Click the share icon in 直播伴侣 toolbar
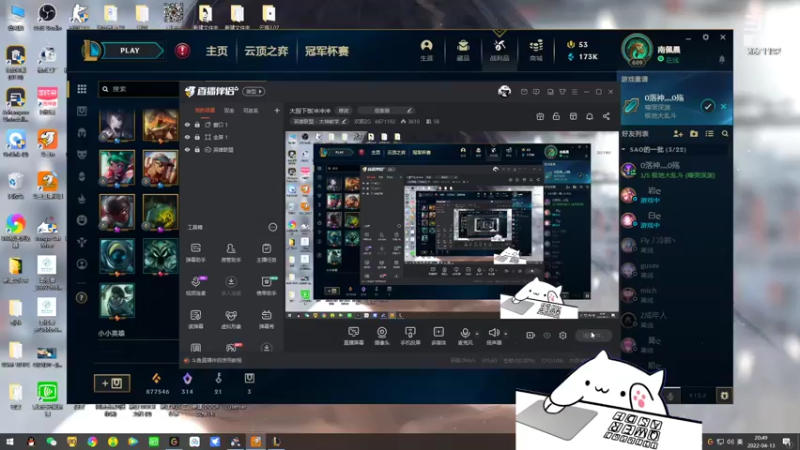Viewport: 800px width, 450px height. click(606, 116)
